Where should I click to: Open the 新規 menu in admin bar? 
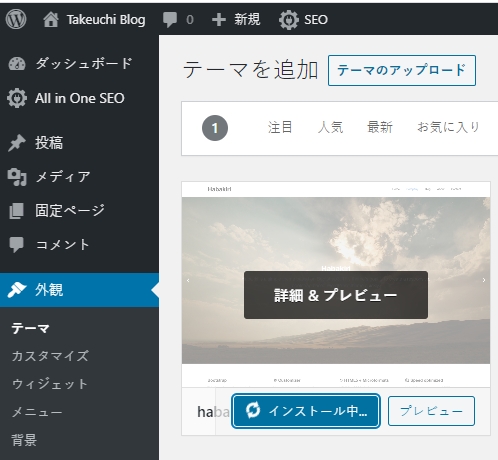coord(247,19)
